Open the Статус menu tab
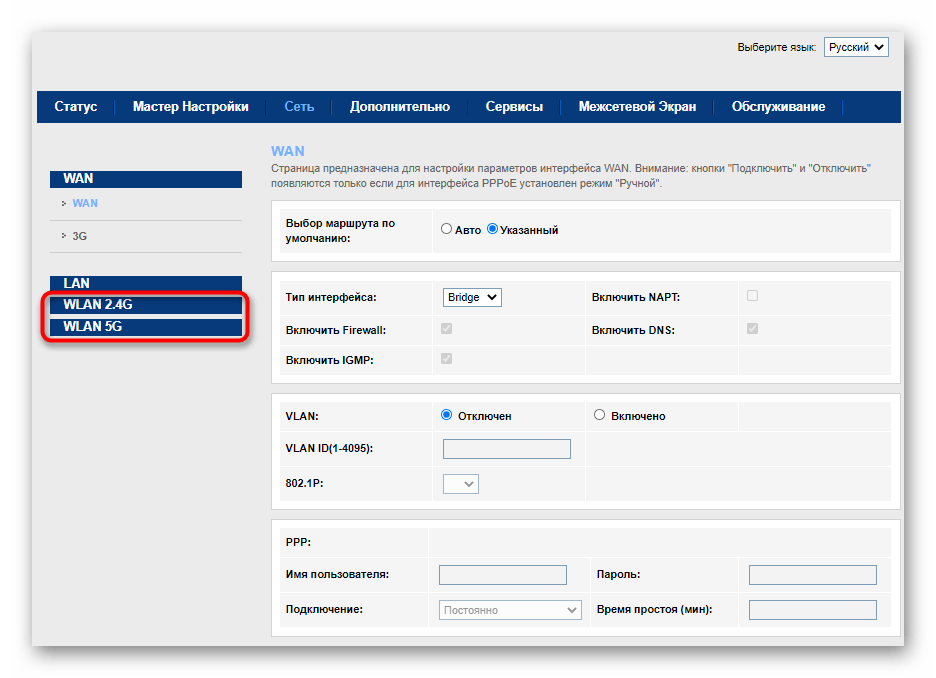 [76, 107]
